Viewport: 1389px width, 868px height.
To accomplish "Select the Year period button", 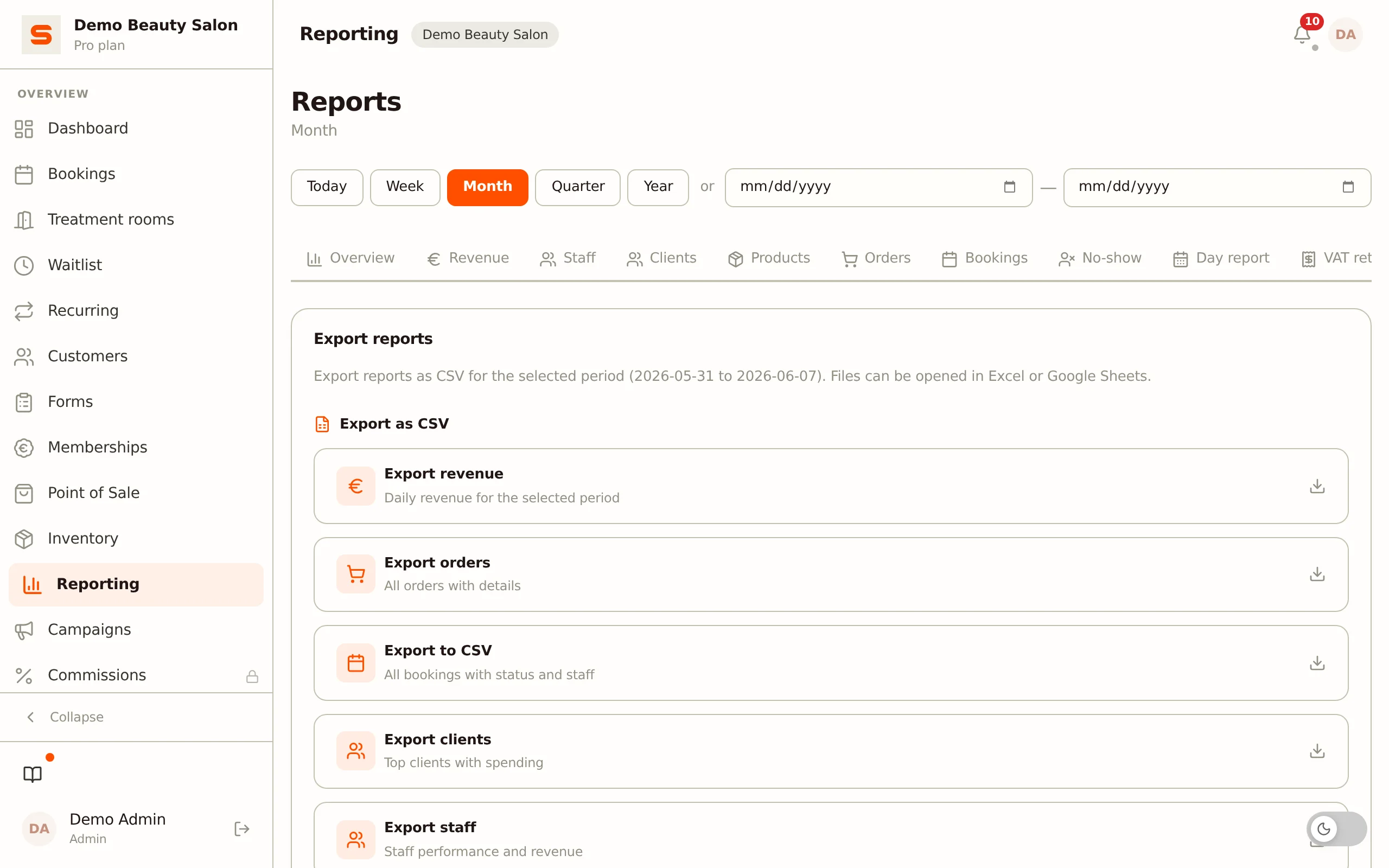I will (658, 187).
